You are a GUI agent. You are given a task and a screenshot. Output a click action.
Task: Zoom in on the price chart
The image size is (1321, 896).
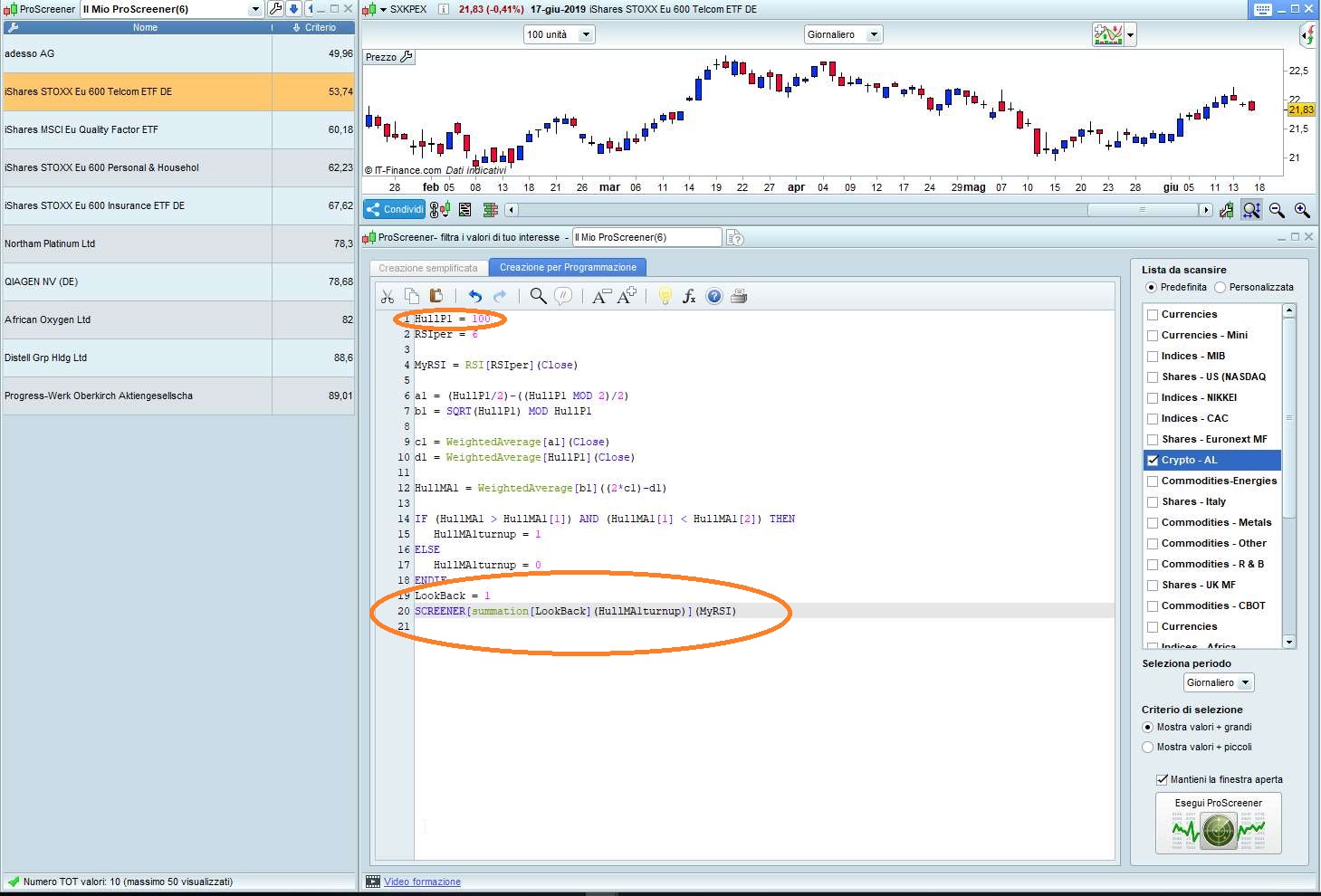pos(1302,210)
